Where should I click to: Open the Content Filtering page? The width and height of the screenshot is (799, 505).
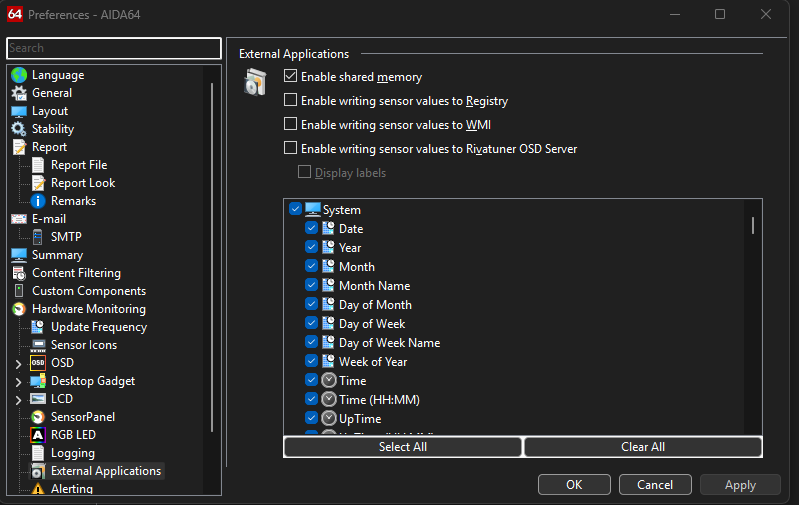tap(76, 273)
